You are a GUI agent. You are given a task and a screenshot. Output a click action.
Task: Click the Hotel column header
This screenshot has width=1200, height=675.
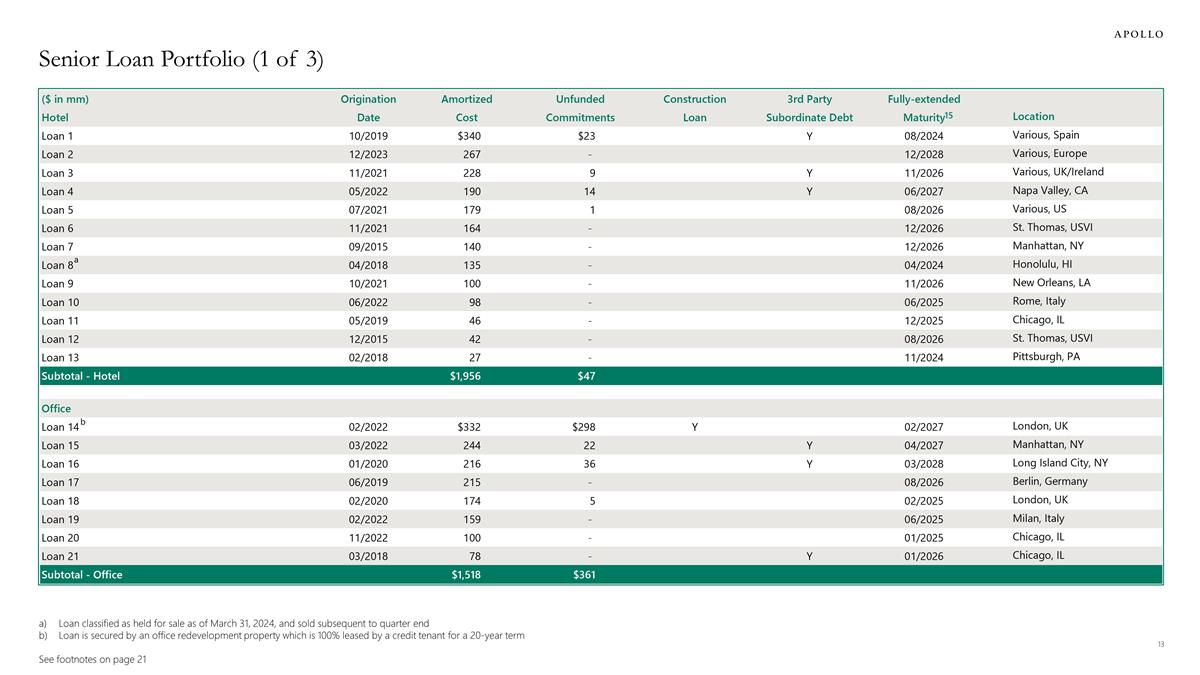point(54,117)
